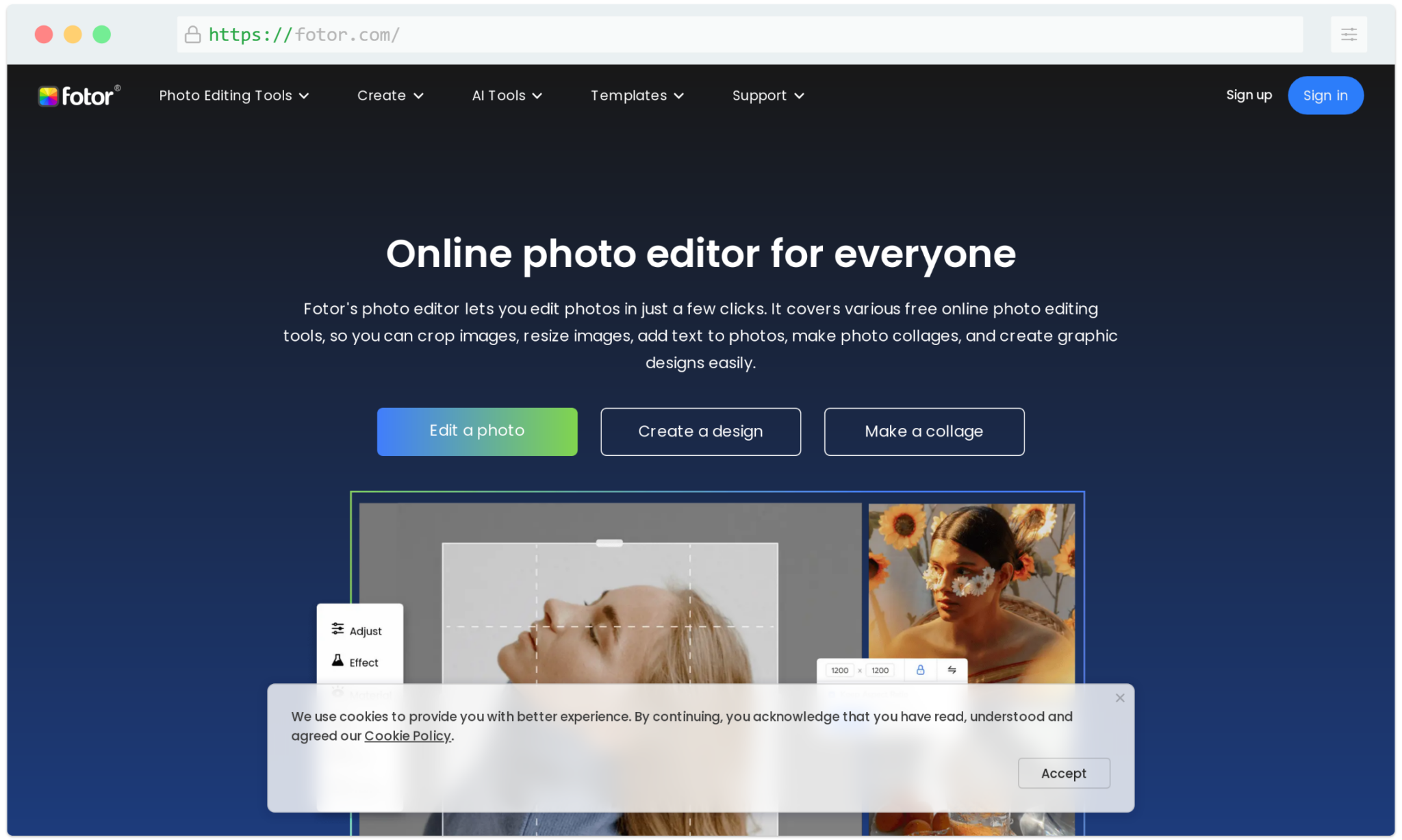
Task: Close the cookie banner with X
Action: coord(1120,698)
